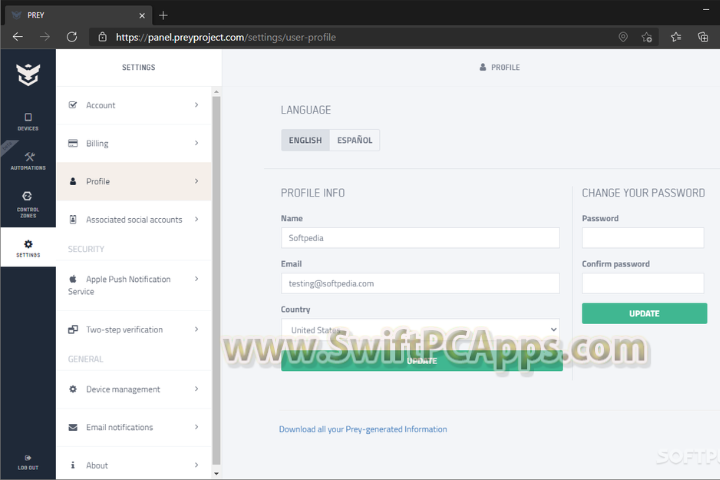Click the Account checkmark icon

[73, 105]
